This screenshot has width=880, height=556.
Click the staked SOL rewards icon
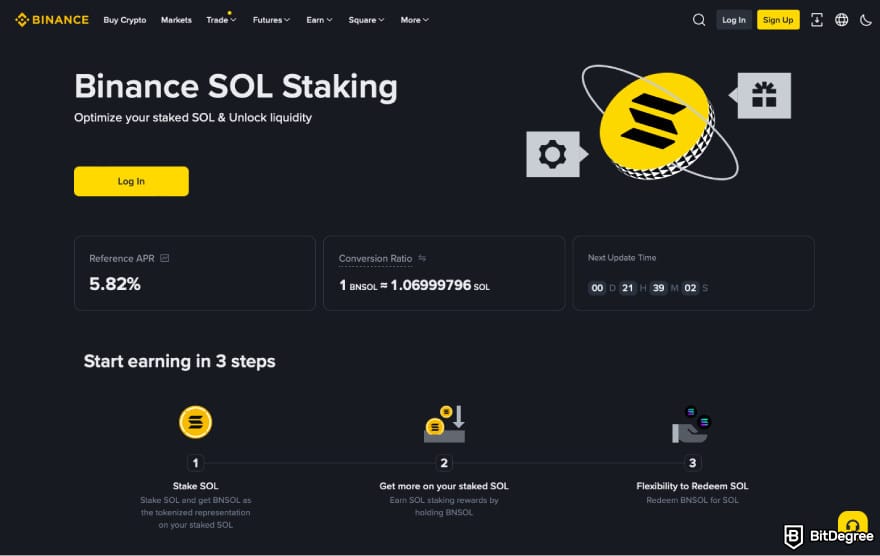(444, 424)
